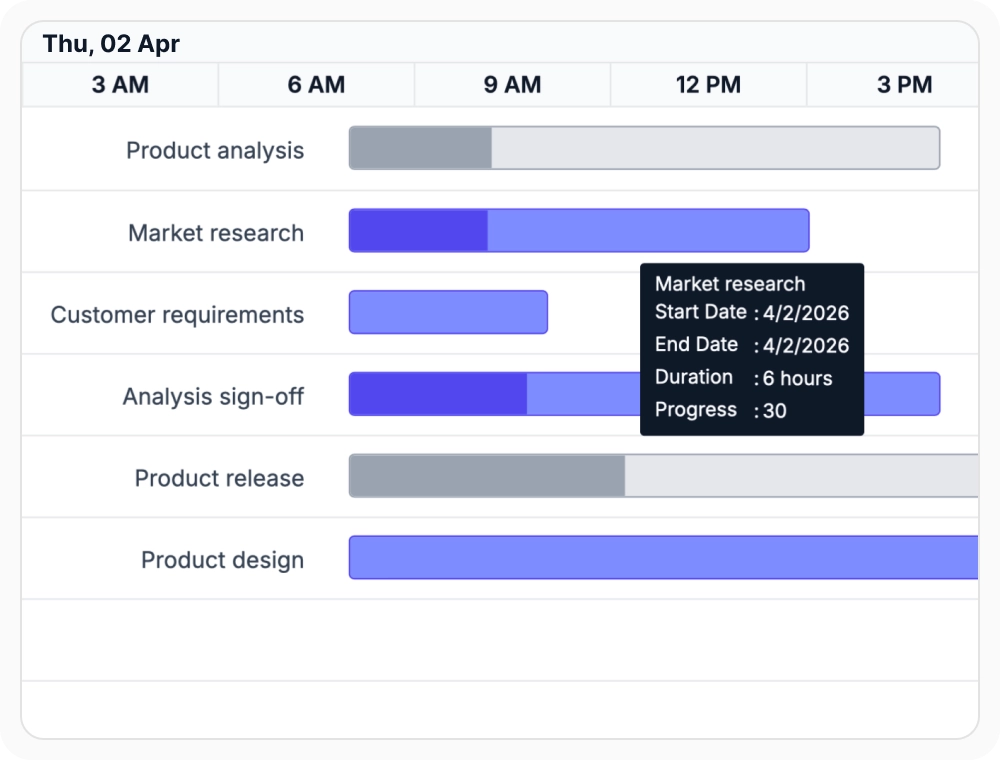
Task: Click the 3 PM timeline header cell
Action: (x=893, y=85)
